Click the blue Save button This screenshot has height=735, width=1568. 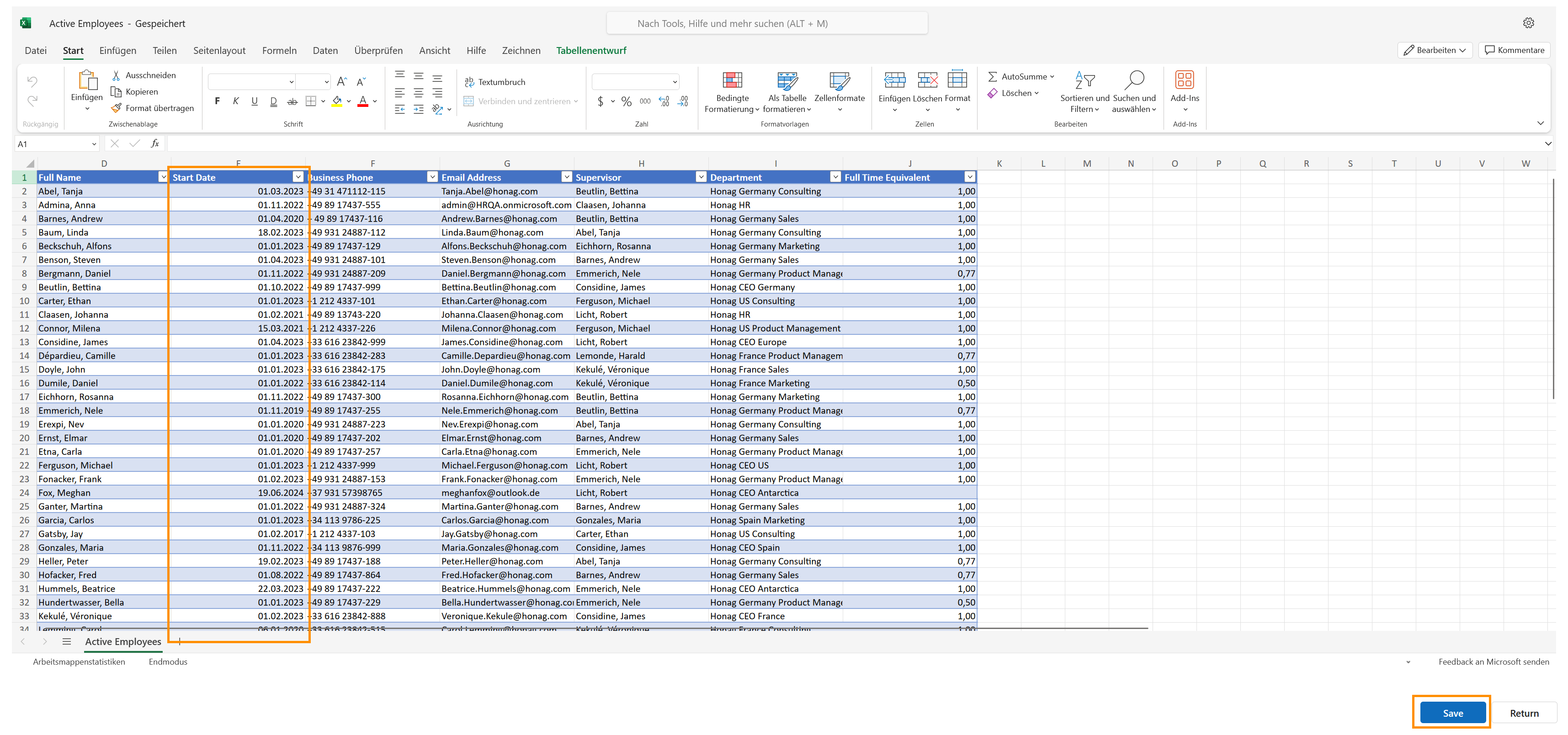[1452, 713]
